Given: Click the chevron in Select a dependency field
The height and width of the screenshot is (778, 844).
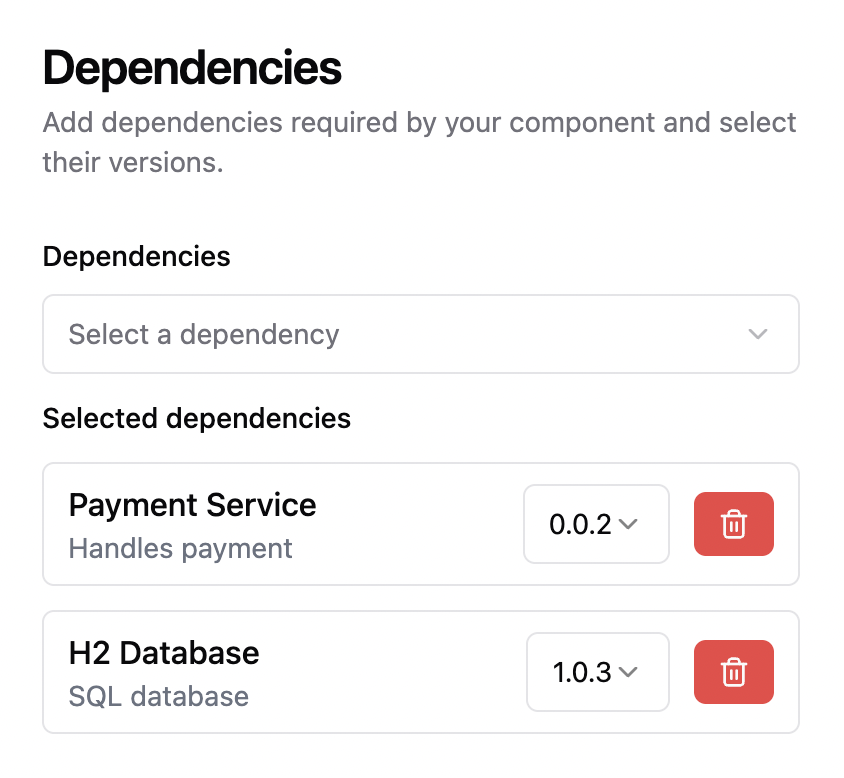Looking at the screenshot, I should coord(757,334).
